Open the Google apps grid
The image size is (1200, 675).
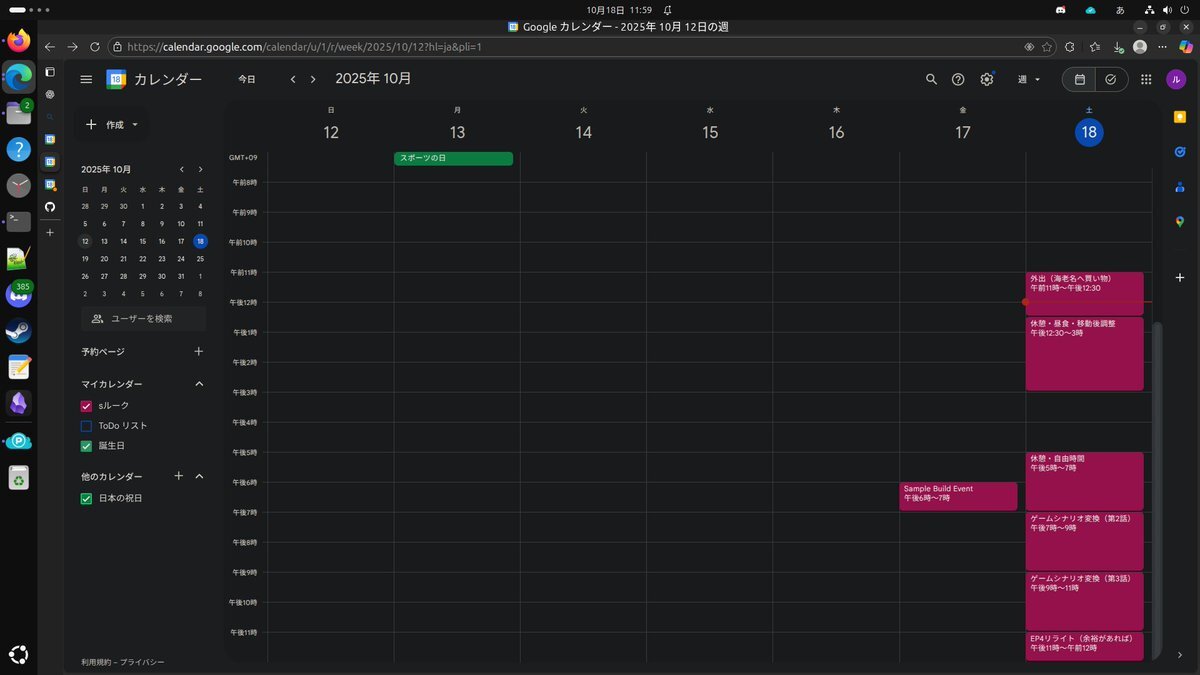click(x=1146, y=79)
